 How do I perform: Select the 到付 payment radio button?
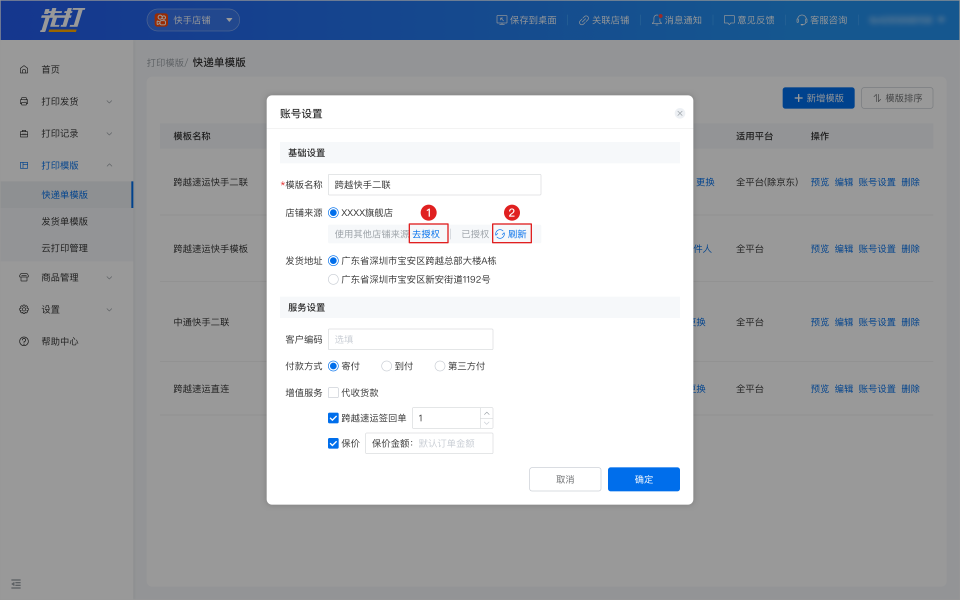tap(387, 366)
